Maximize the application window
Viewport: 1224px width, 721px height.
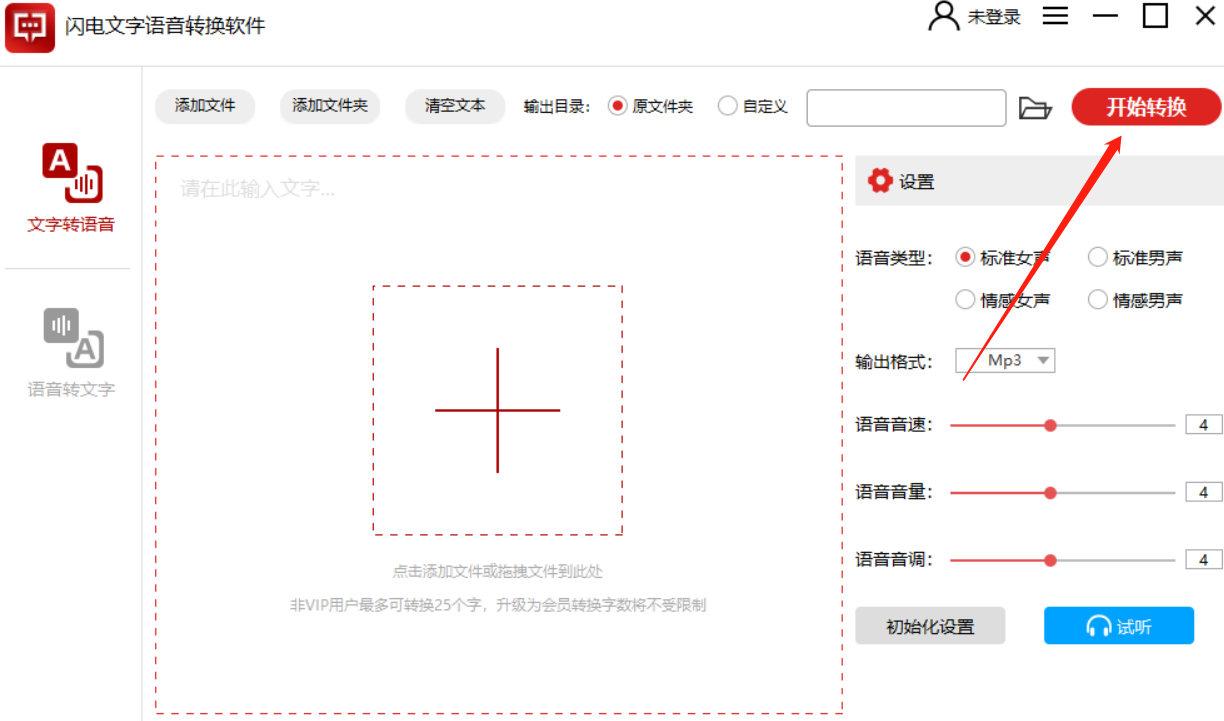(1155, 16)
